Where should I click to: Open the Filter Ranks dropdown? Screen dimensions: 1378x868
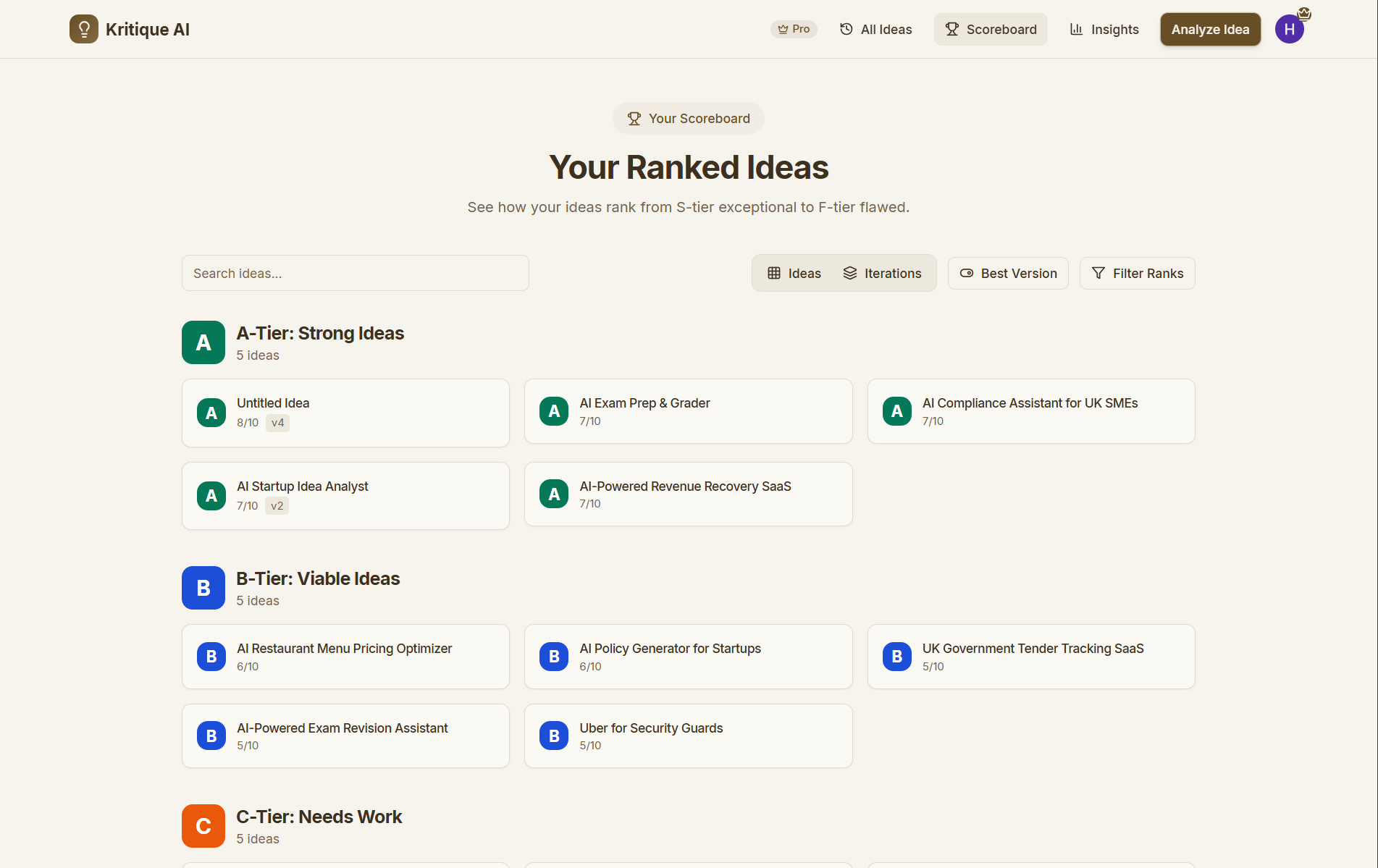1137,273
